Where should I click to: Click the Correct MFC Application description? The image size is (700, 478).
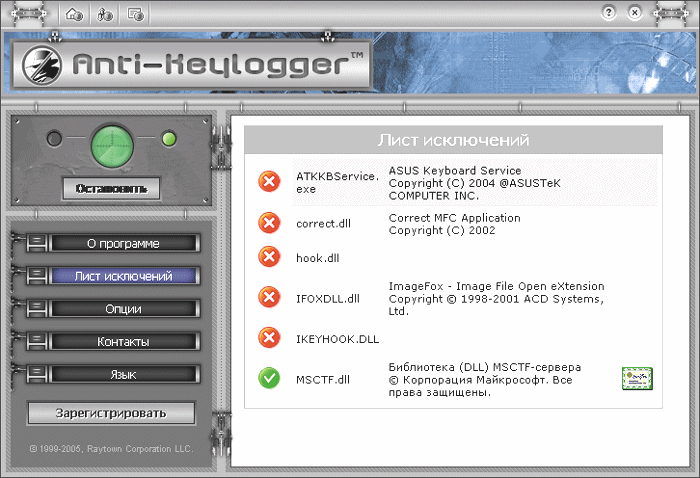coord(454,224)
